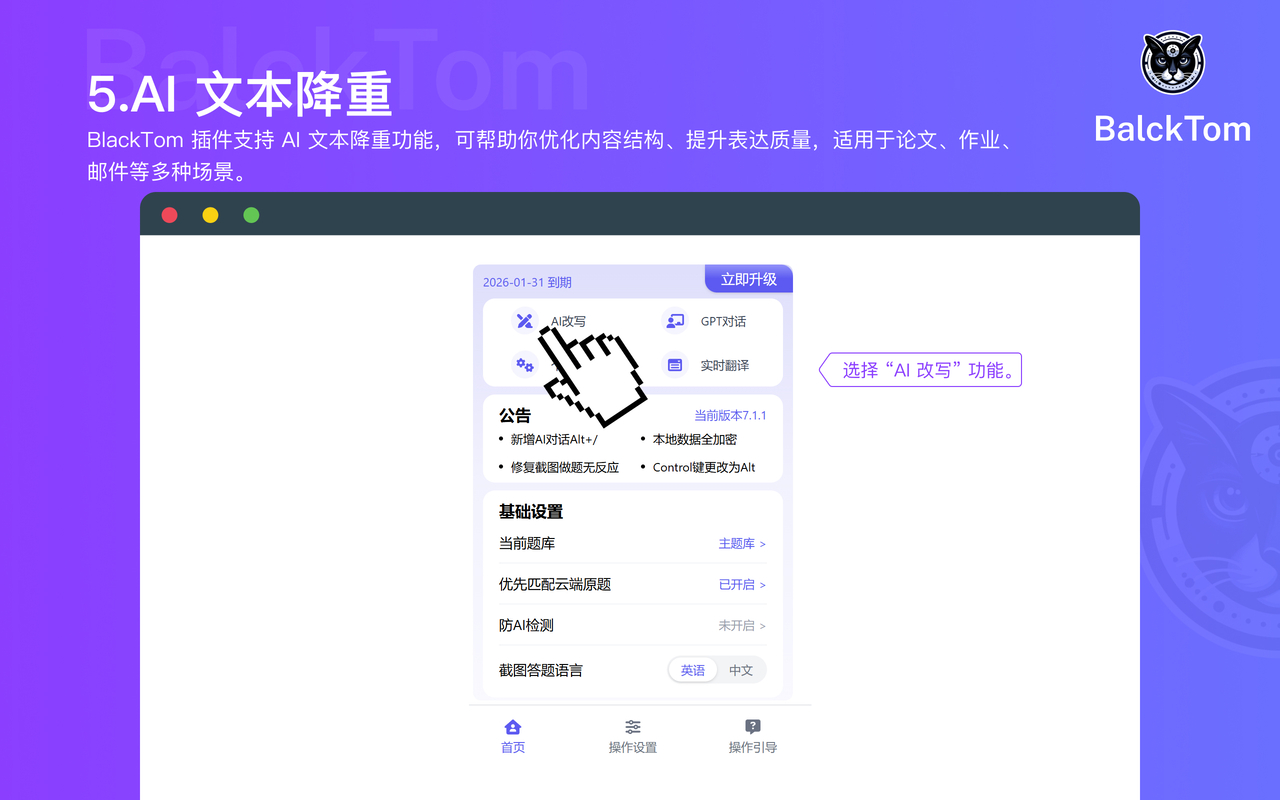Click the 操作引导 help icon

click(753, 727)
